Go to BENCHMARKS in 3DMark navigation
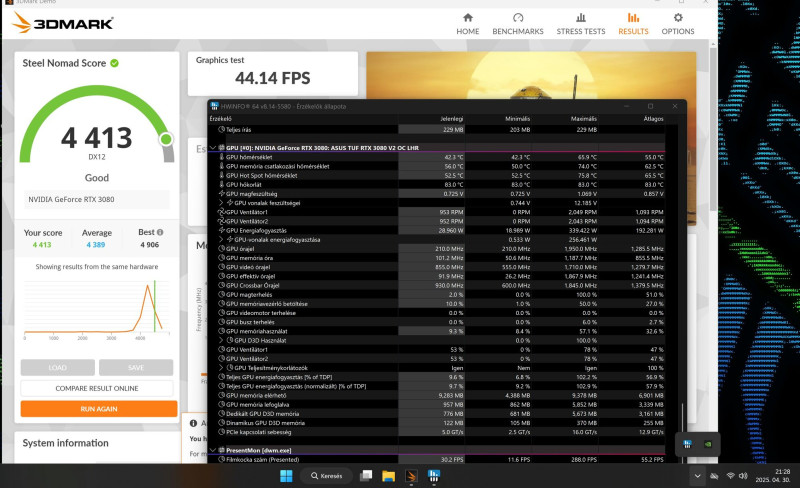 [x=517, y=24]
